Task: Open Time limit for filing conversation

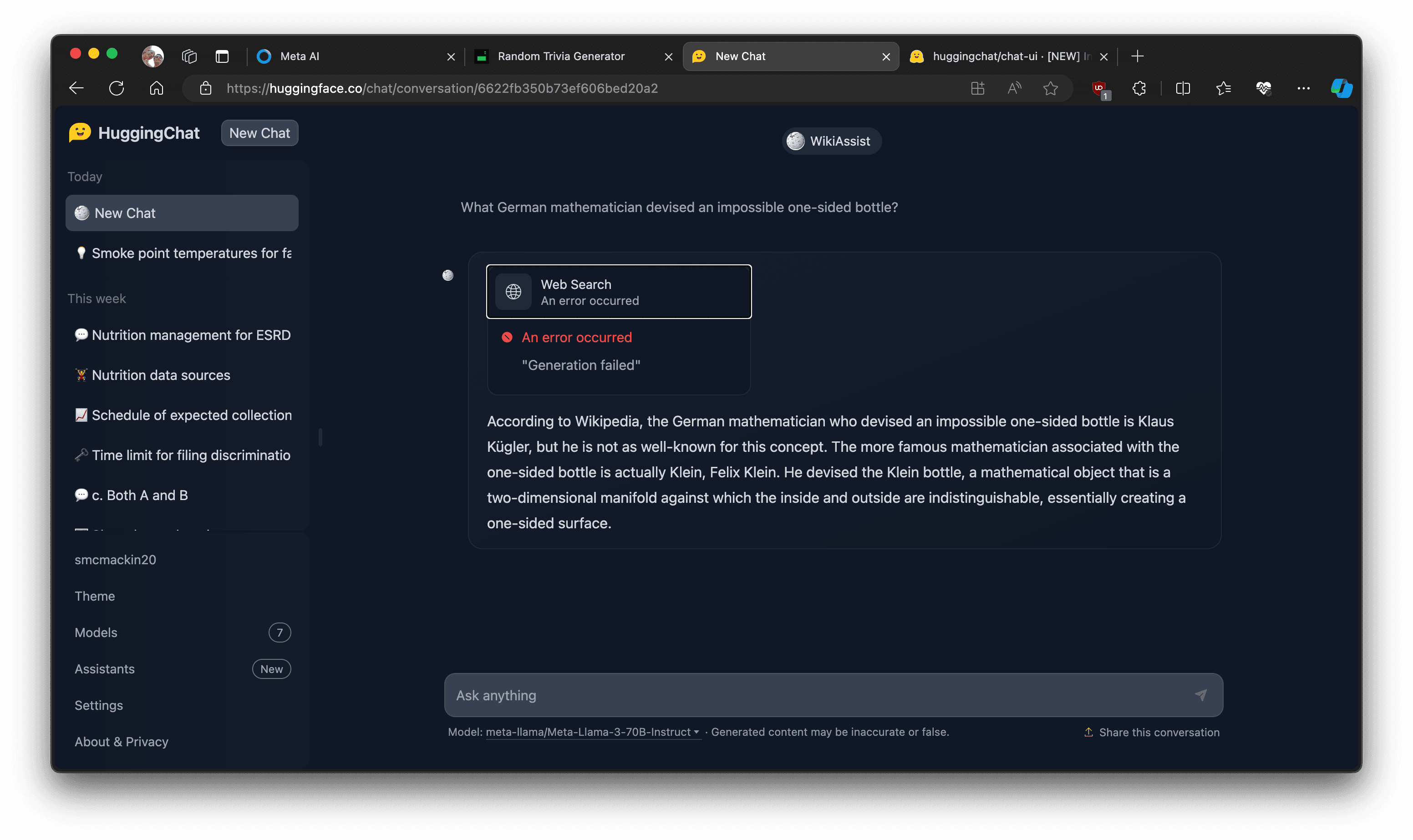Action: pyautogui.click(x=182, y=455)
